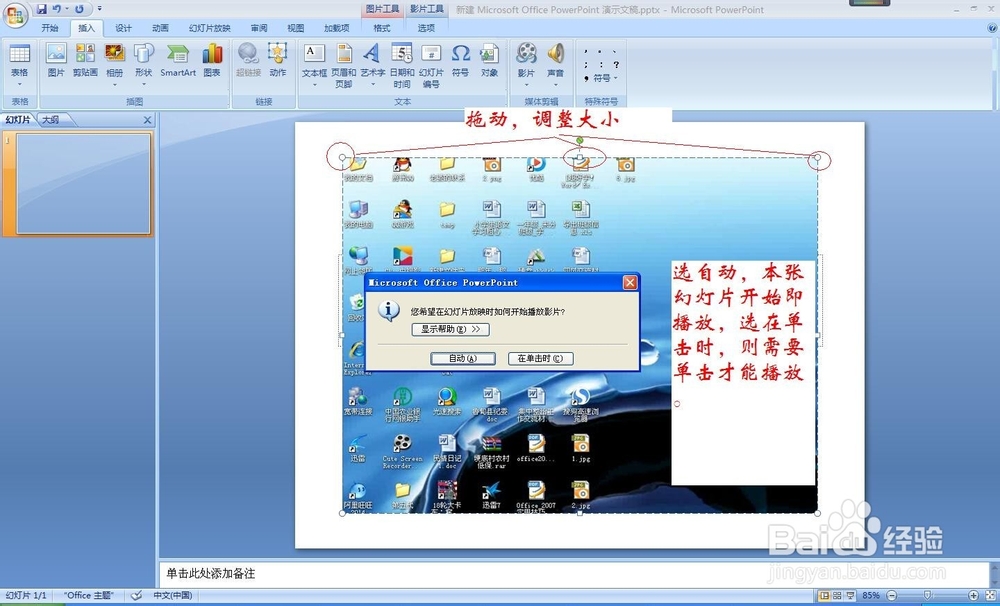Insert a chart with the 图表 icon
Viewport: 1000px width, 606px height.
tap(212, 61)
